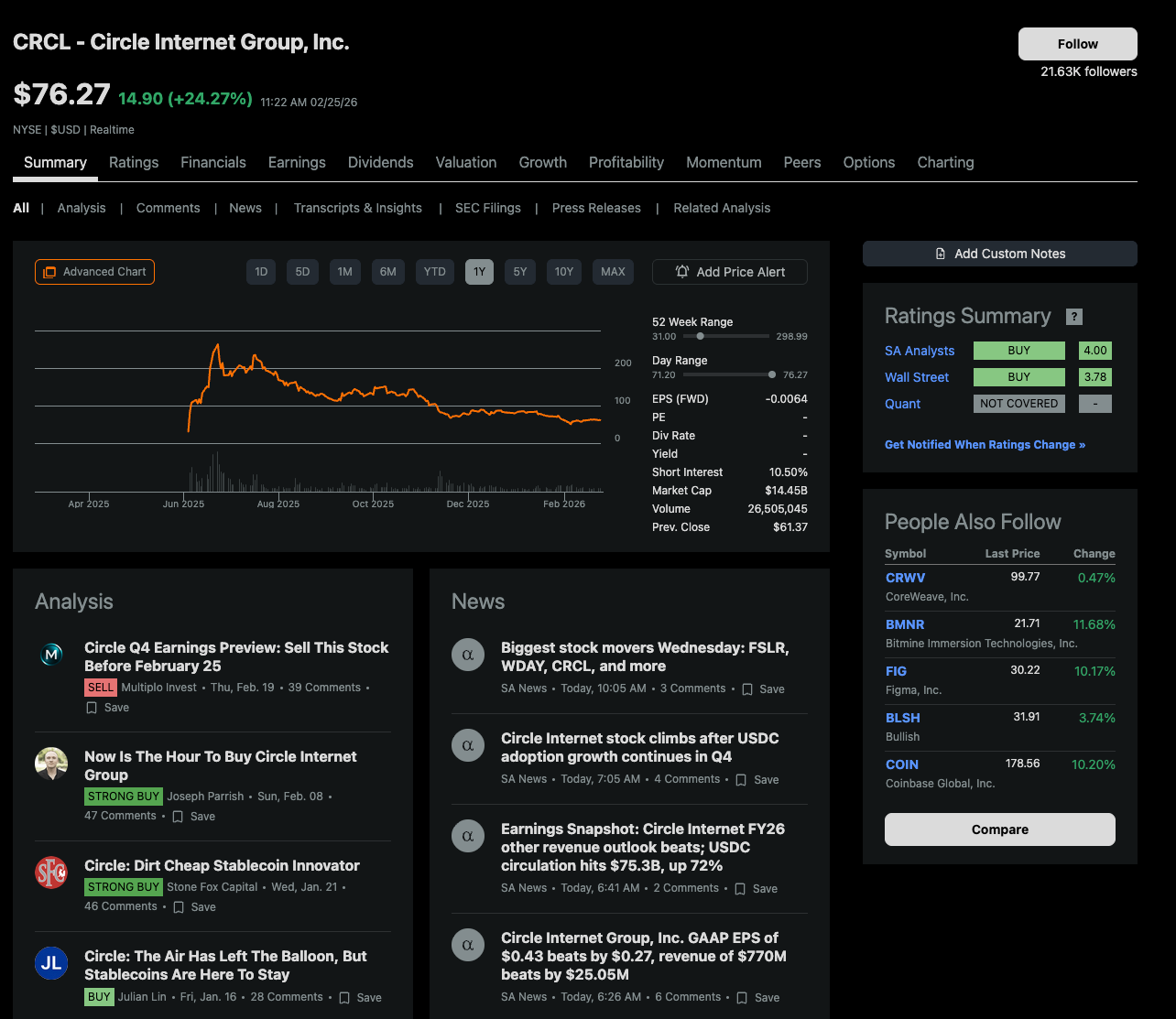Select the 6M chart range
The image size is (1176, 1019).
click(x=388, y=272)
